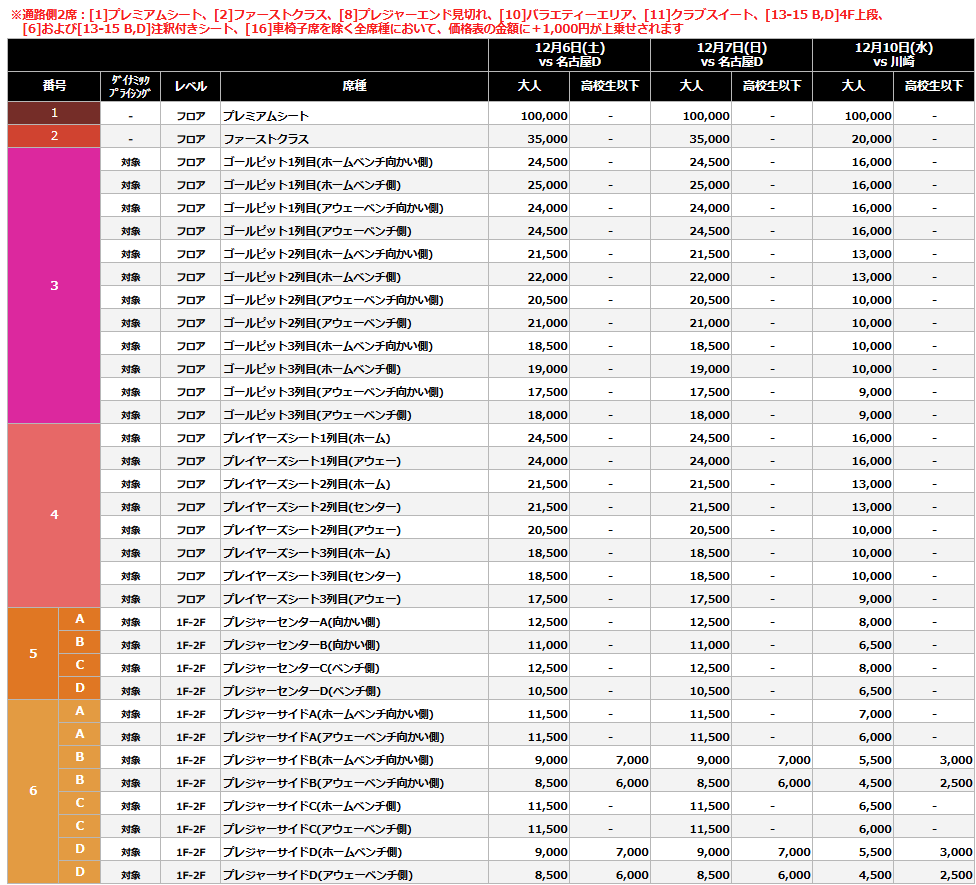976x885 pixels.
Task: Click the red number 2 cell
Action: pyautogui.click(x=54, y=136)
